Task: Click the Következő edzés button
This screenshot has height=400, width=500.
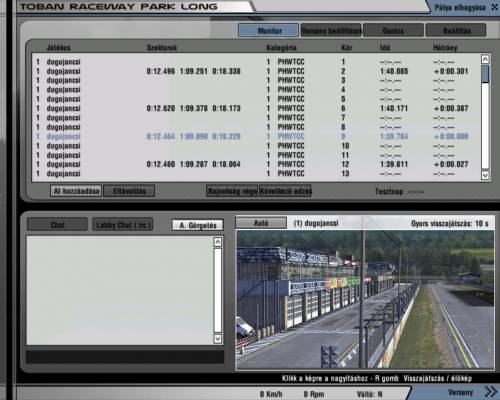Action: coord(285,191)
